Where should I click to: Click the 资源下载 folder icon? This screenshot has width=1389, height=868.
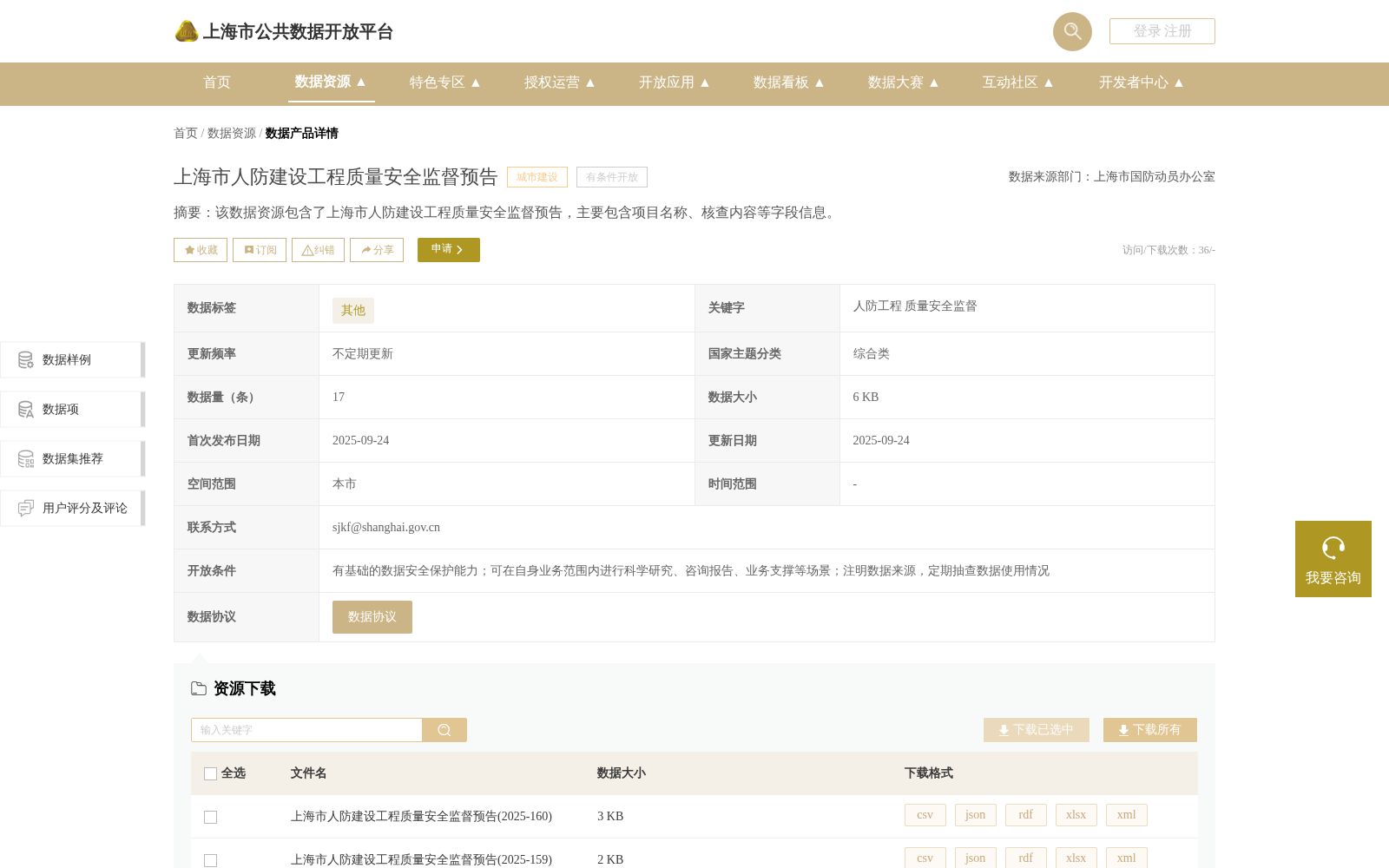pos(199,688)
